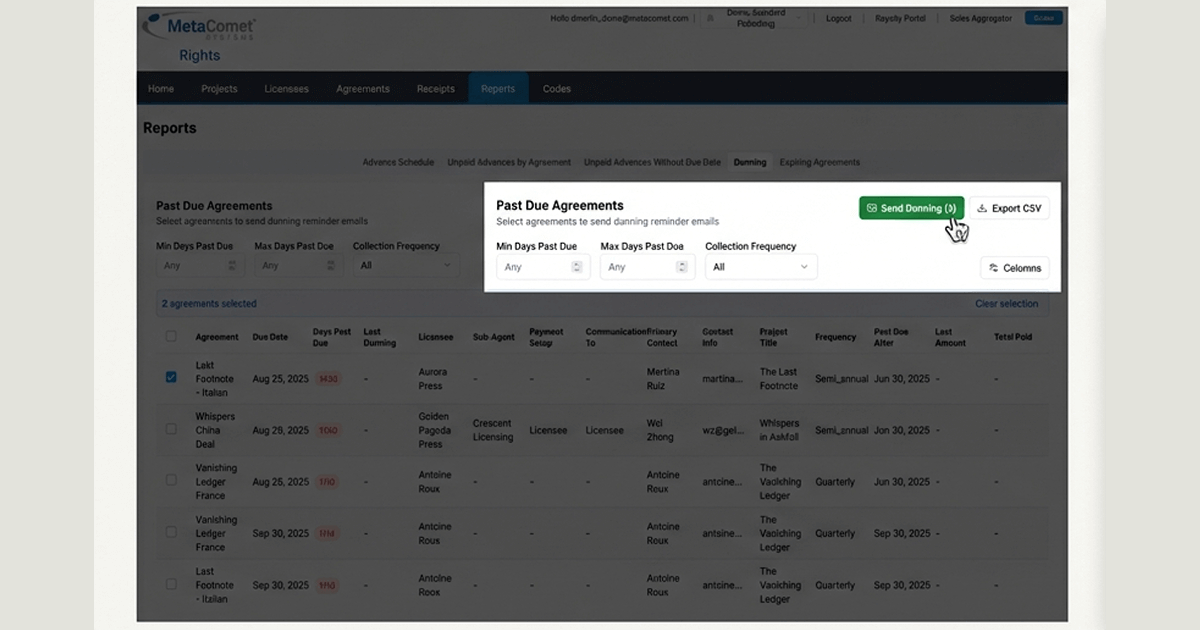This screenshot has width=1200, height=630.
Task: Click the download icon on Export CSV button
Action: [983, 208]
